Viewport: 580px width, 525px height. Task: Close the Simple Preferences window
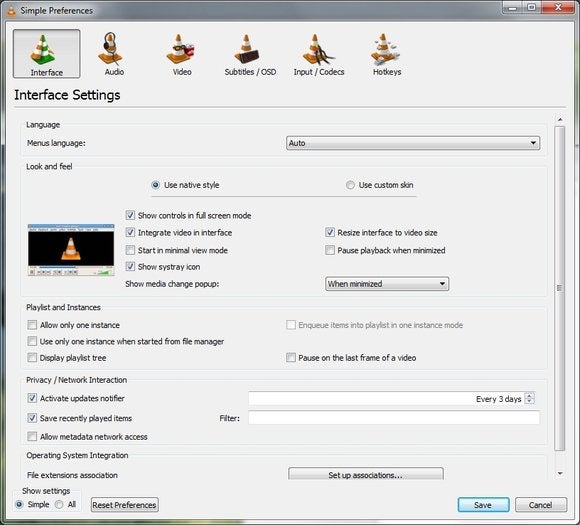tap(558, 7)
